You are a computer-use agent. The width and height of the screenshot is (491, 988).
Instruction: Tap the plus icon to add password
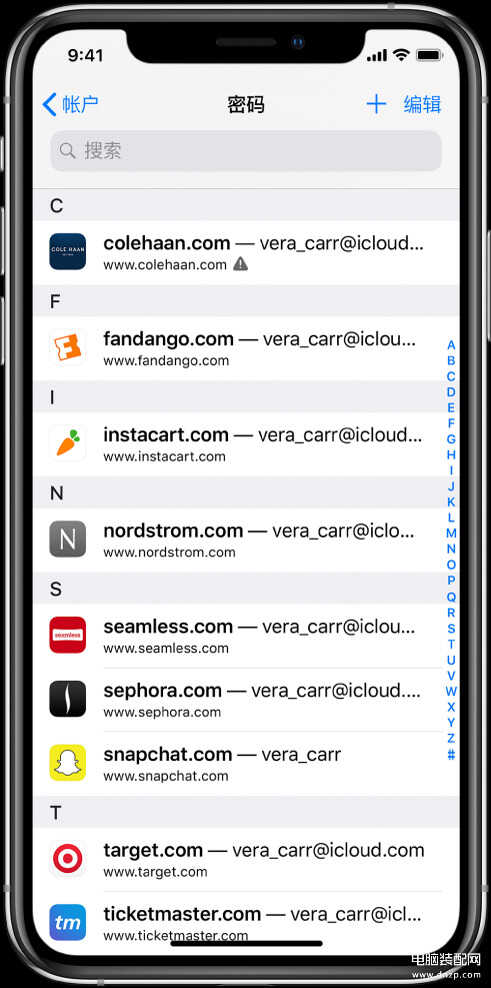coord(376,104)
